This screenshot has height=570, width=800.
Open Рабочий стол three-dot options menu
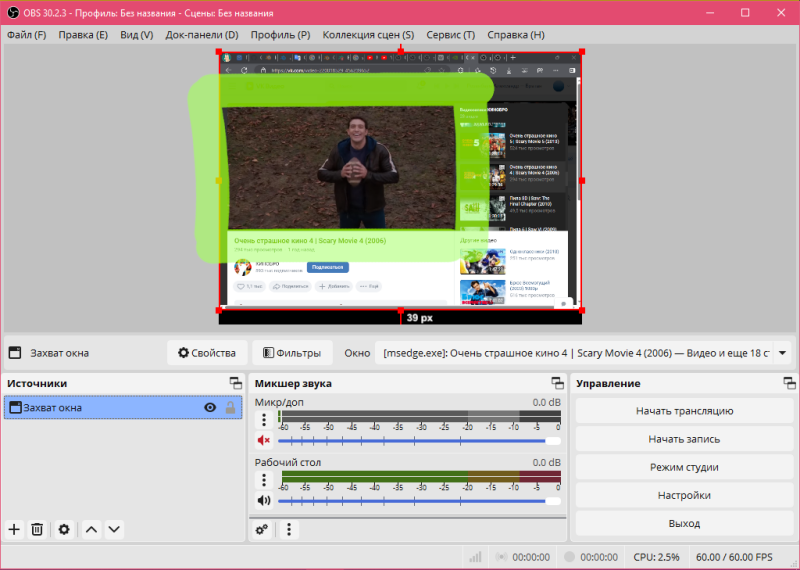click(264, 480)
